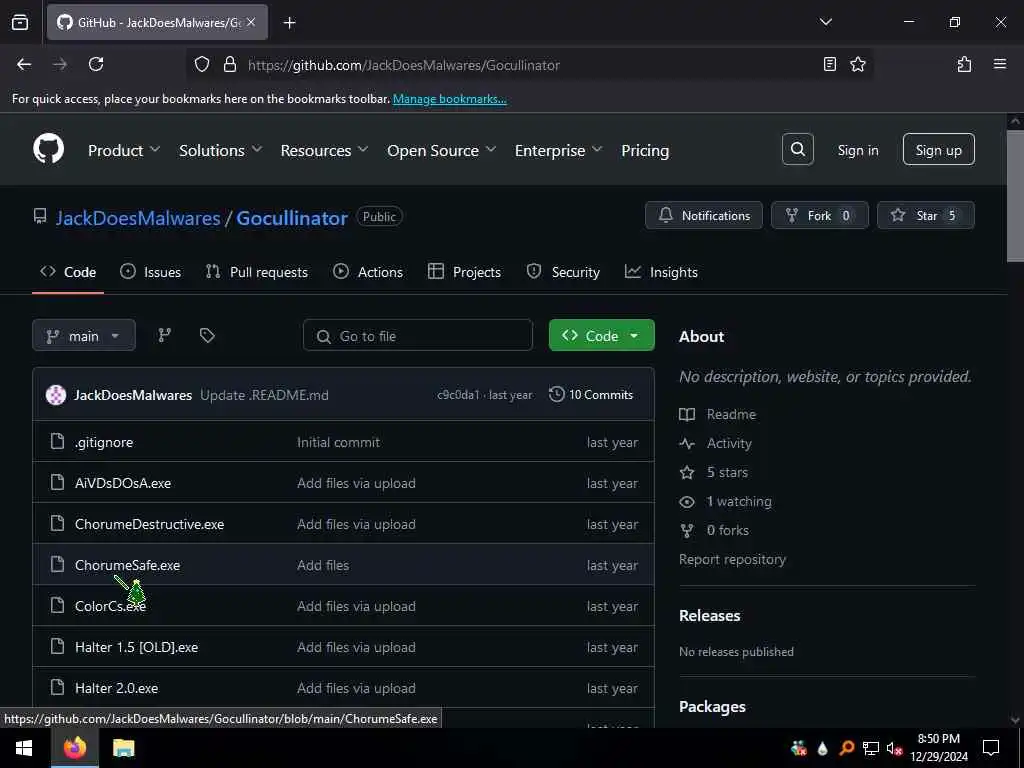View the 10 Commits history
Image resolution: width=1024 pixels, height=768 pixels.
tap(591, 394)
